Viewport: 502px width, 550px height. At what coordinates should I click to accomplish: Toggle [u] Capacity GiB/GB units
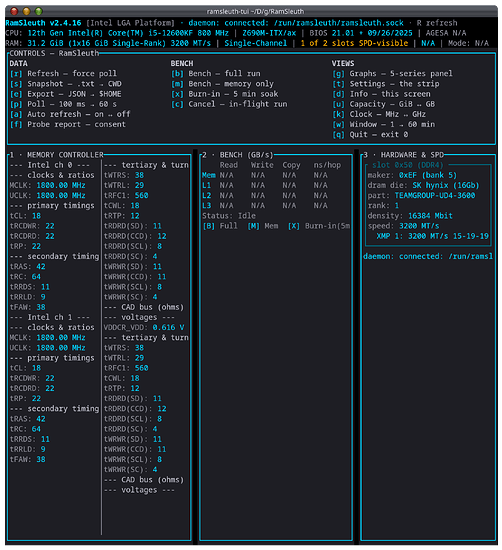[383, 104]
